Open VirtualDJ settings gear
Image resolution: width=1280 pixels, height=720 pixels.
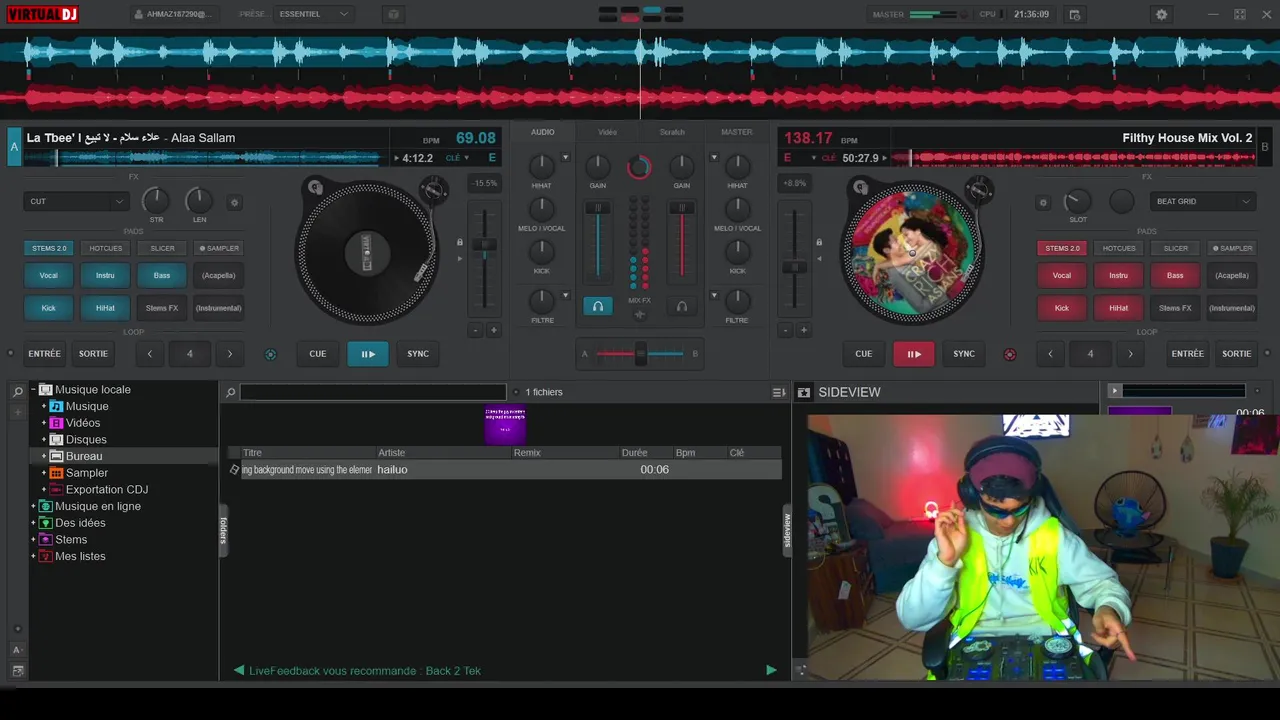pyautogui.click(x=1161, y=14)
